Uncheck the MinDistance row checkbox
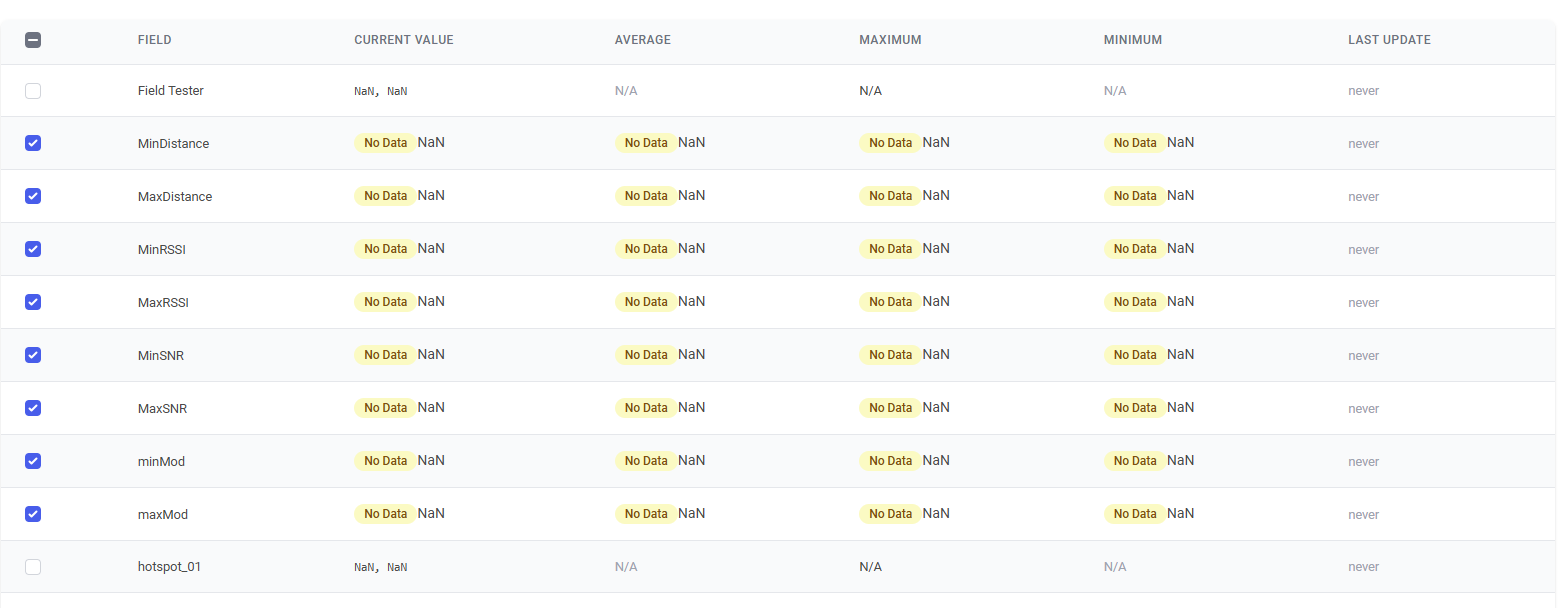This screenshot has height=608, width=1566. coord(33,143)
